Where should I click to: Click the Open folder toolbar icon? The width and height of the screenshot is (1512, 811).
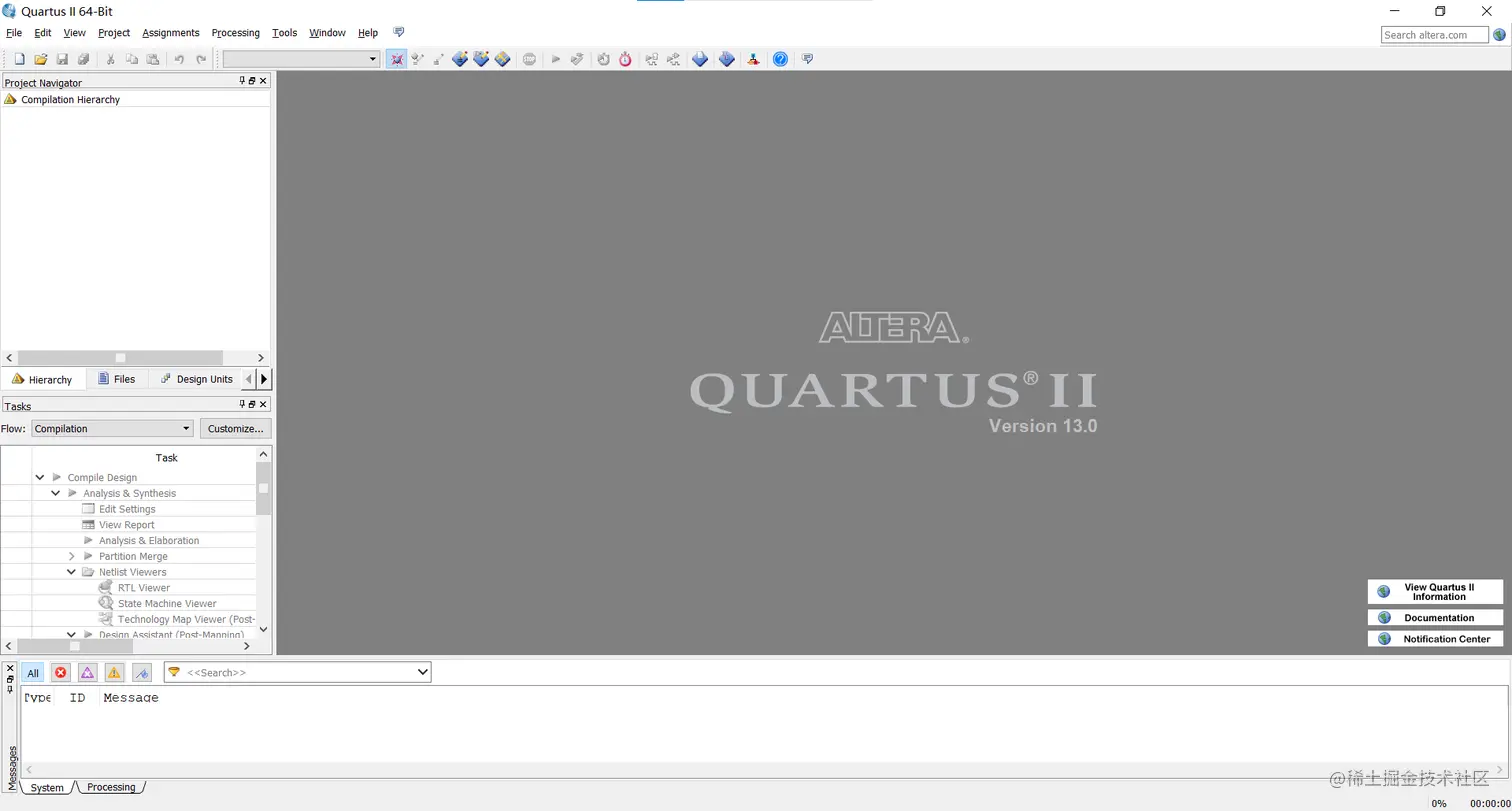pyautogui.click(x=41, y=59)
